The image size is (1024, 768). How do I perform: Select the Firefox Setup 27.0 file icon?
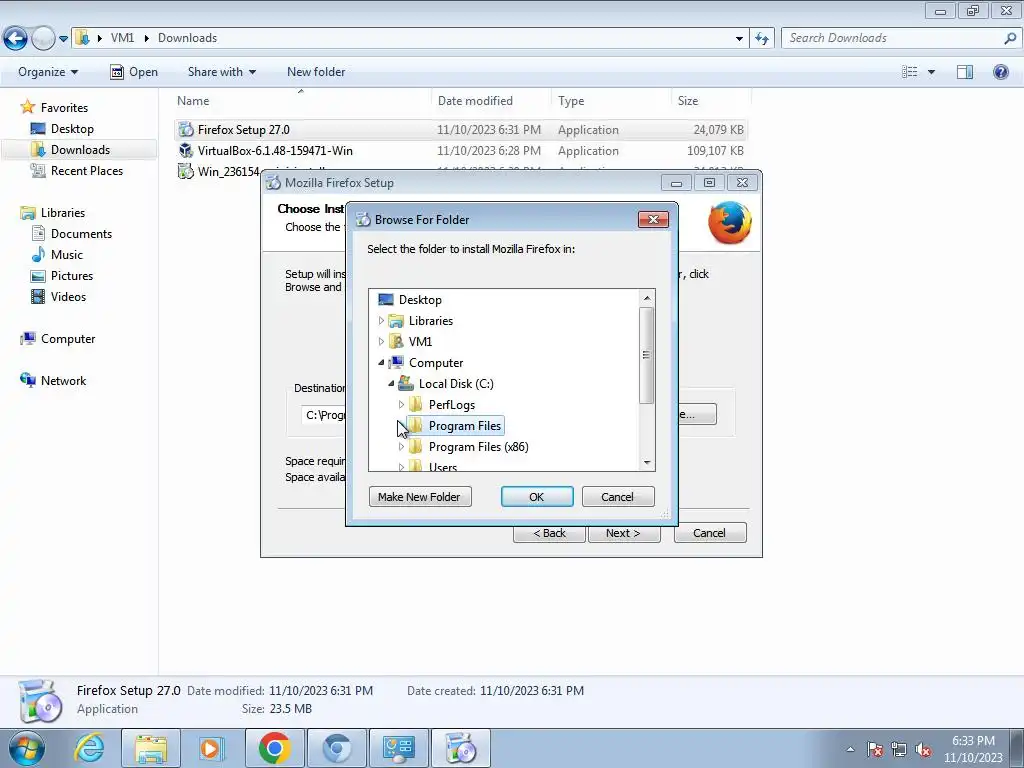tap(186, 129)
